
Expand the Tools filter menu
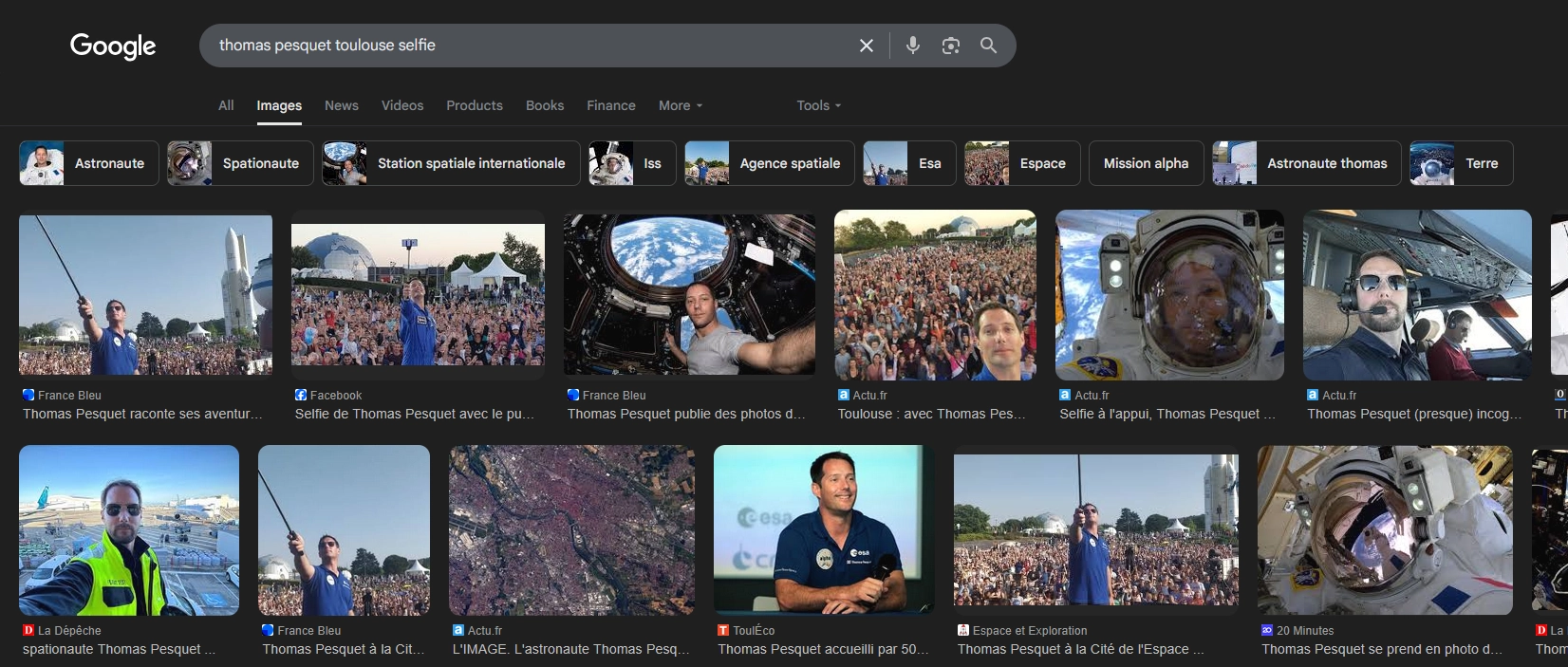pos(818,105)
